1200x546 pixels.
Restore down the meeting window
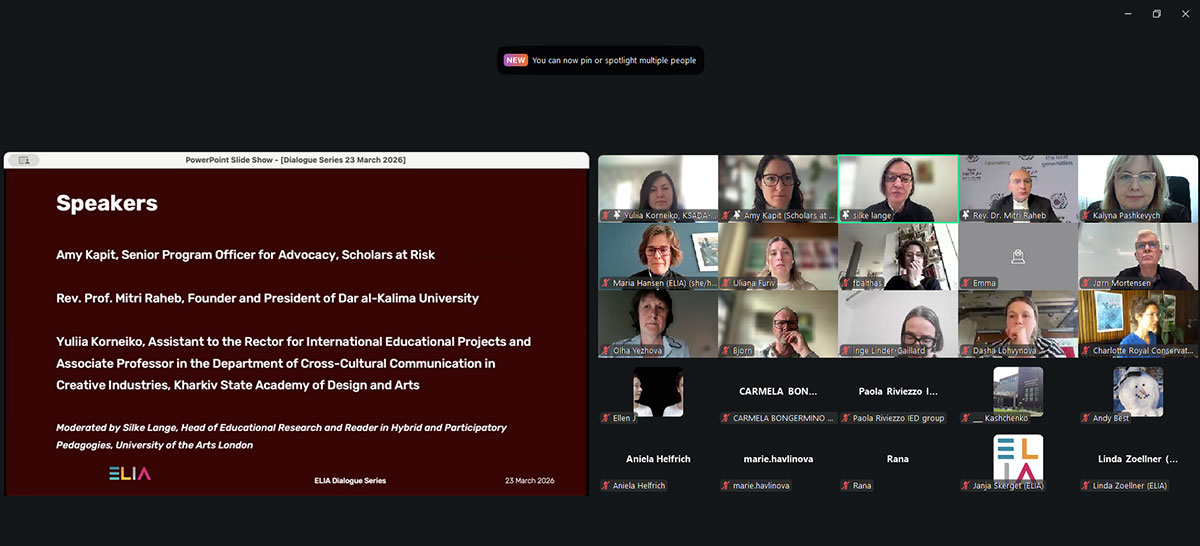1156,13
